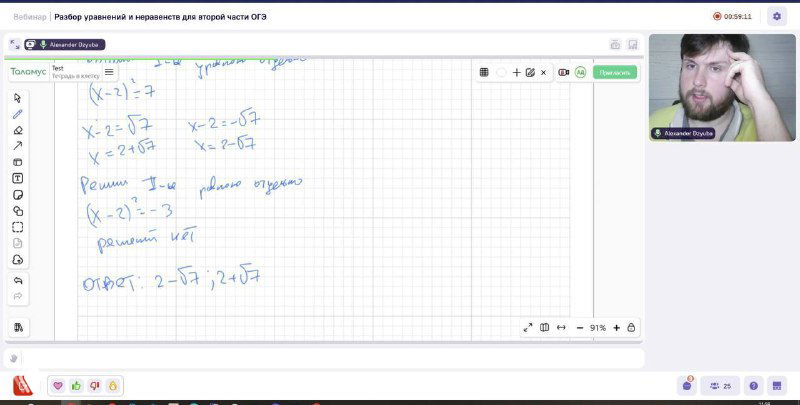Open the board hamburger menu

pyautogui.click(x=109, y=72)
